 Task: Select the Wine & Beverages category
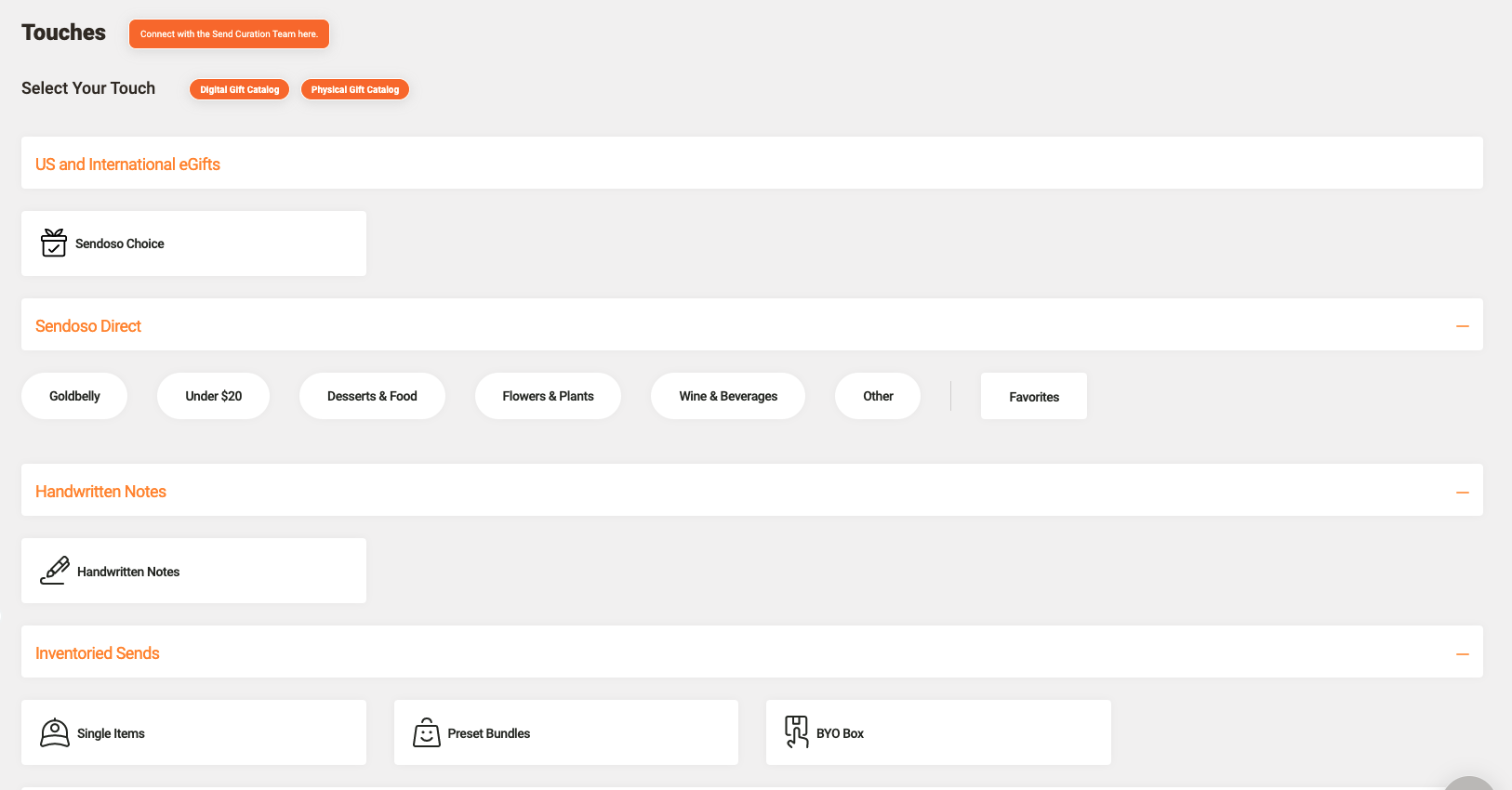pos(728,396)
